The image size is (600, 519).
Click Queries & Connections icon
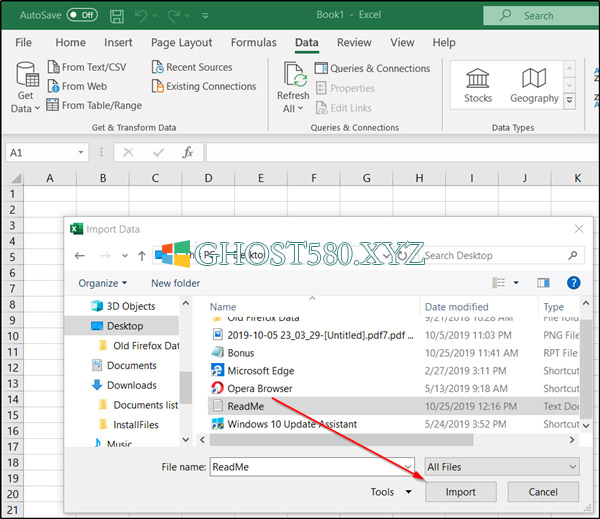(x=321, y=68)
